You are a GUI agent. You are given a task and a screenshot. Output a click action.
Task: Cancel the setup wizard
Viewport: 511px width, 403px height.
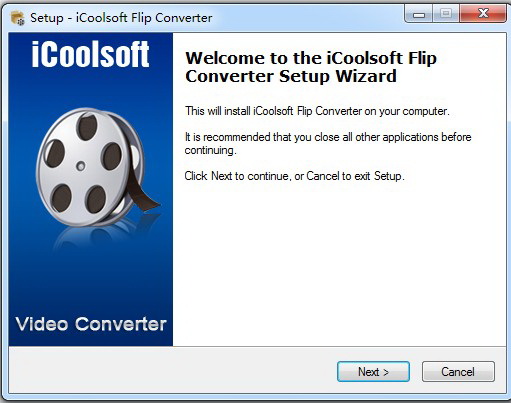(458, 371)
